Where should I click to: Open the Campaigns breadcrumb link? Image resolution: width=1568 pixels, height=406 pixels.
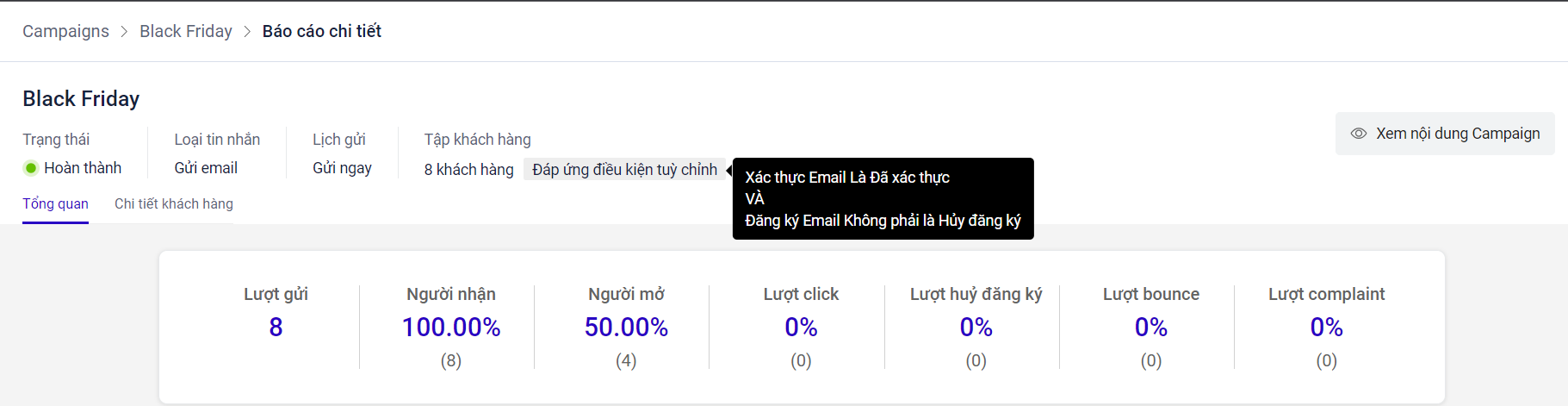click(x=65, y=32)
